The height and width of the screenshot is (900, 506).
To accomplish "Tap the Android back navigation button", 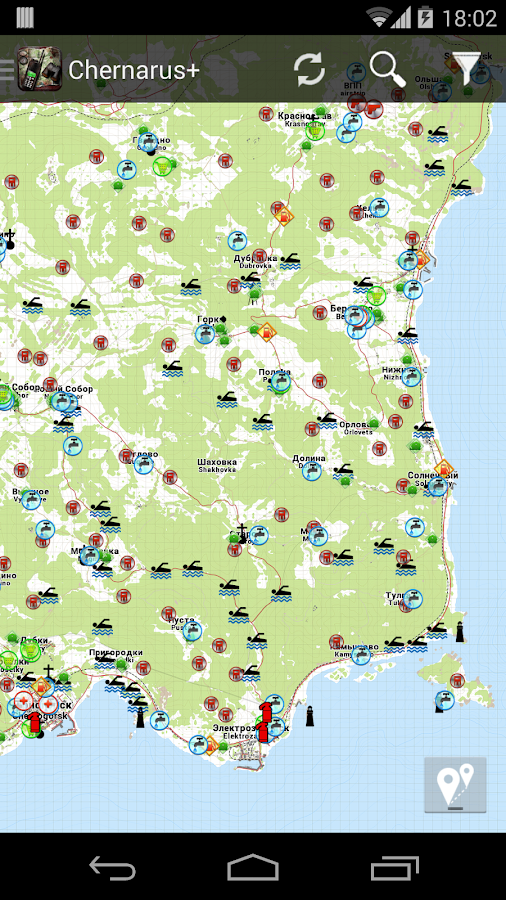I will coord(112,867).
